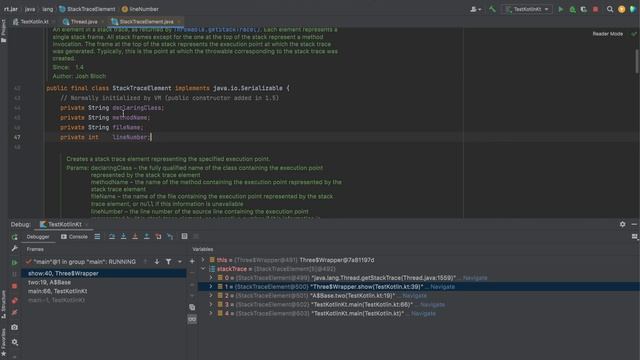This screenshot has width=640, height=360.
Task: Click Navigate link for A$Base.two element
Action: tap(414, 296)
